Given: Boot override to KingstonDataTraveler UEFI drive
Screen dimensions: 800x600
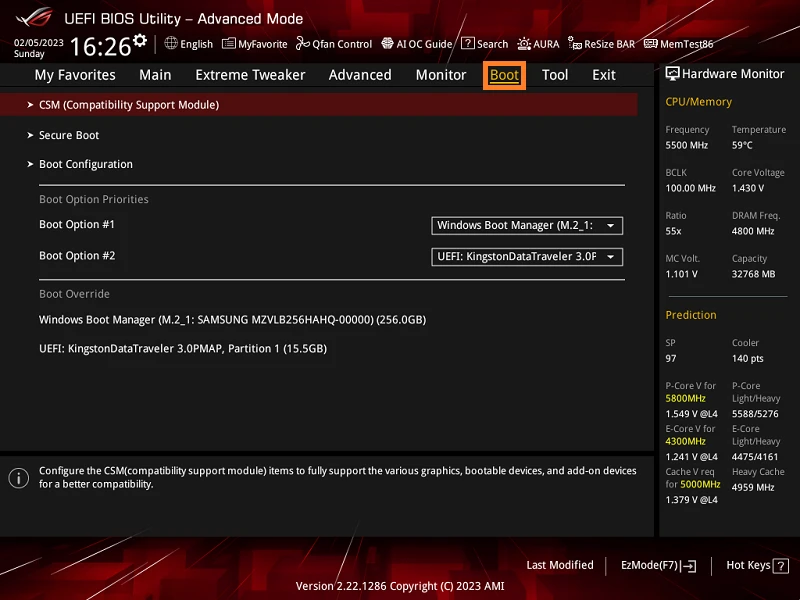Looking at the screenshot, I should pyautogui.click(x=182, y=349).
